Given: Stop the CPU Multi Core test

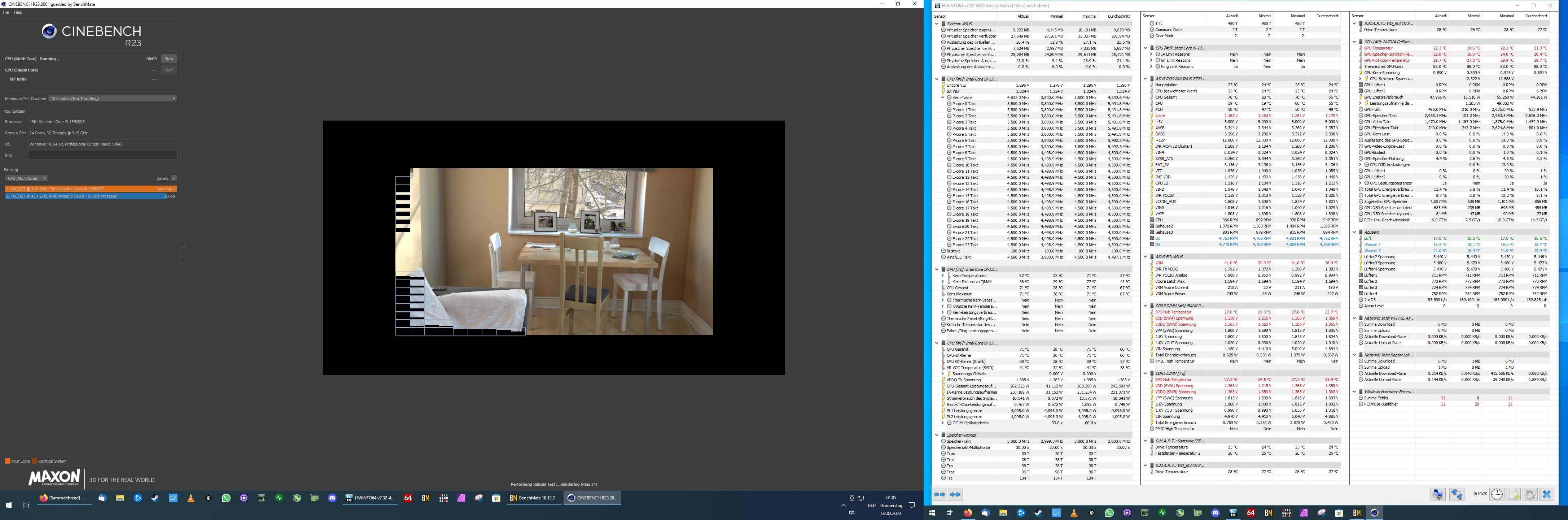Looking at the screenshot, I should point(168,59).
